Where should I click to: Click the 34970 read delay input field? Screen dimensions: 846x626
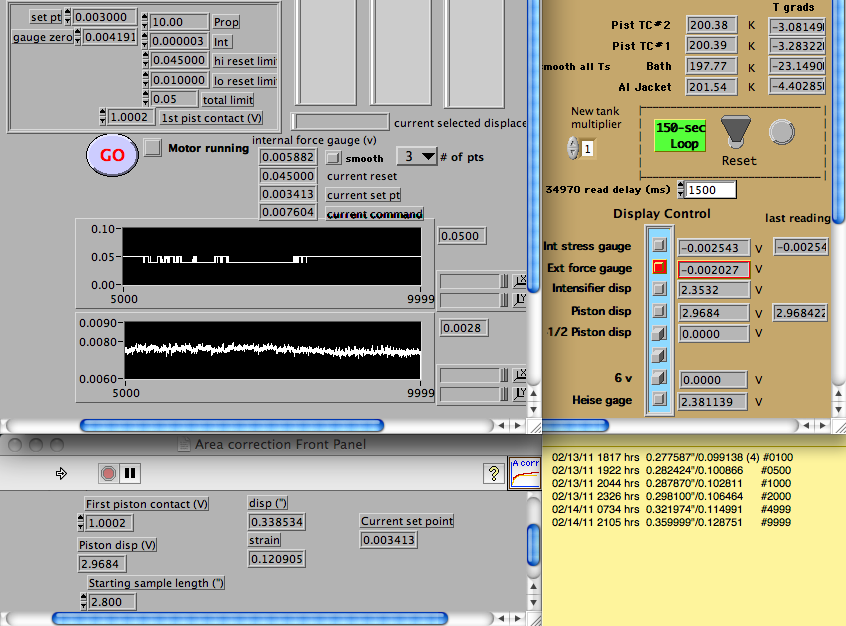click(712, 190)
